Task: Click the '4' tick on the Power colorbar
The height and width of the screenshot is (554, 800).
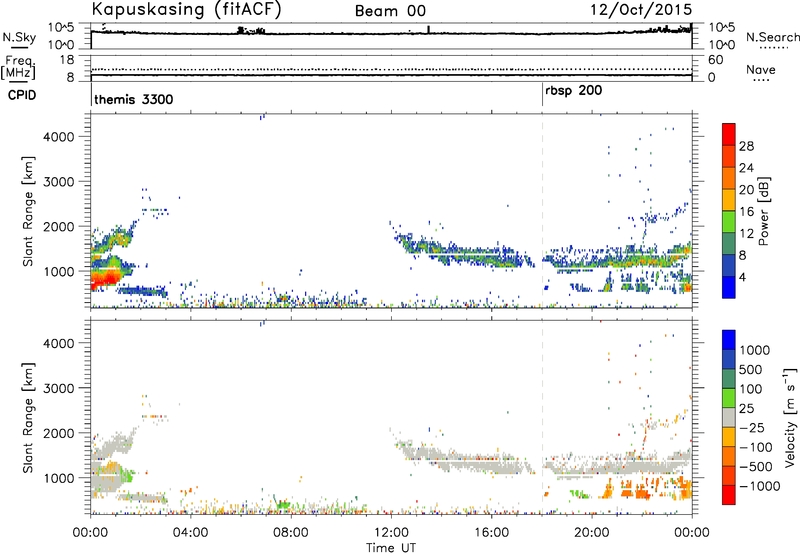Action: coord(742,277)
